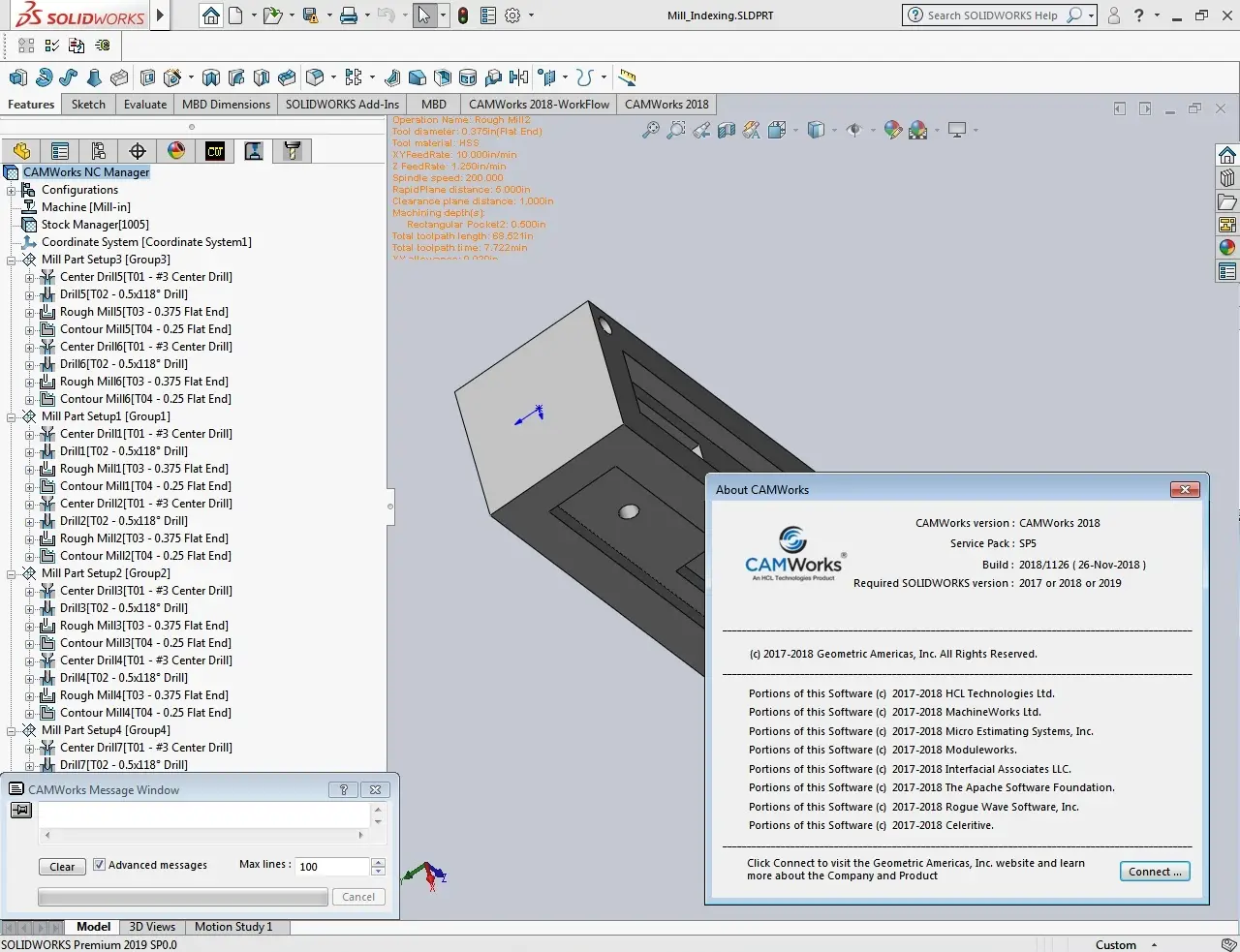Collapse the Mill Part Setup4 node

coord(12,730)
